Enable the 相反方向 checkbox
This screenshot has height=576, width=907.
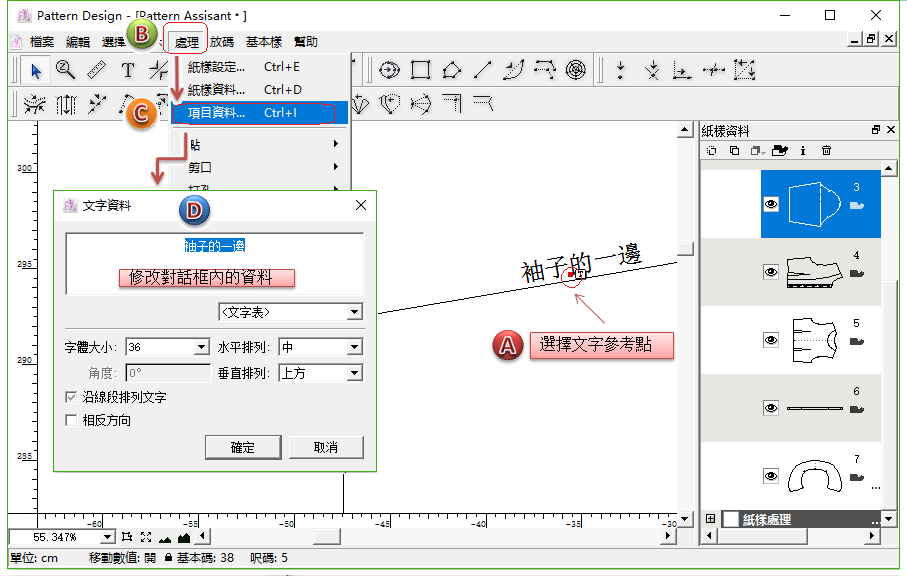pyautogui.click(x=71, y=420)
